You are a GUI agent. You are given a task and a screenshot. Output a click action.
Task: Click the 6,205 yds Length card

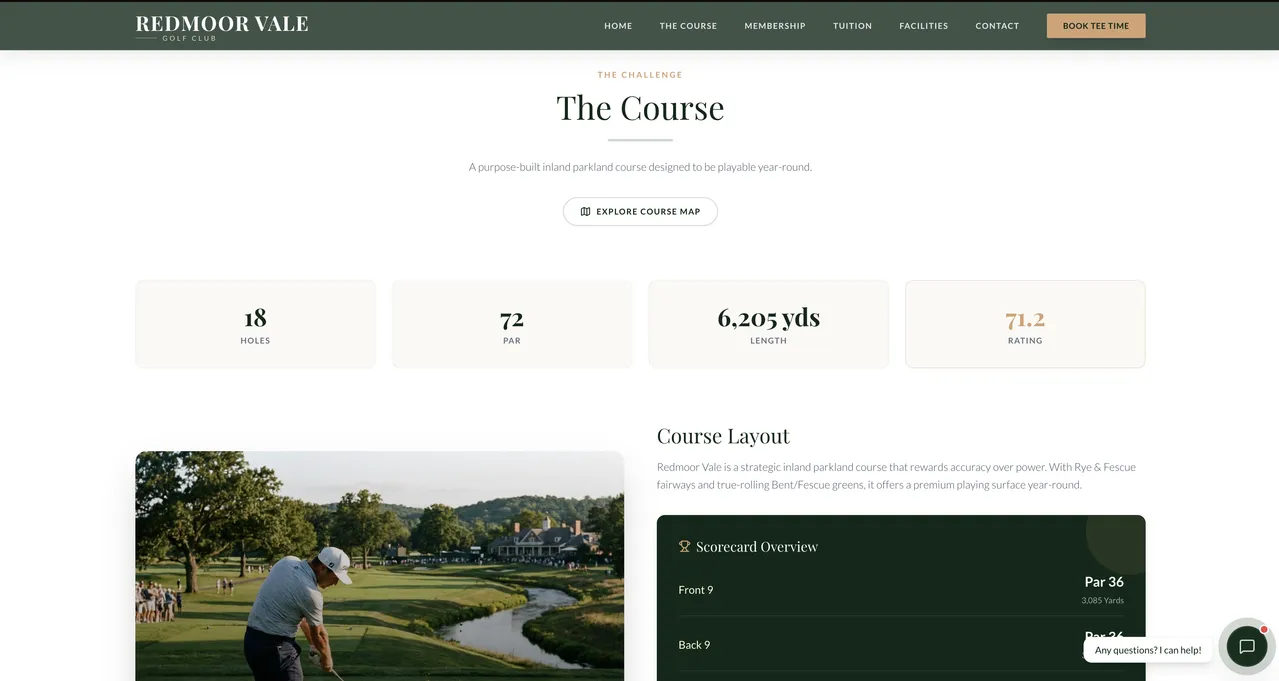[768, 324]
